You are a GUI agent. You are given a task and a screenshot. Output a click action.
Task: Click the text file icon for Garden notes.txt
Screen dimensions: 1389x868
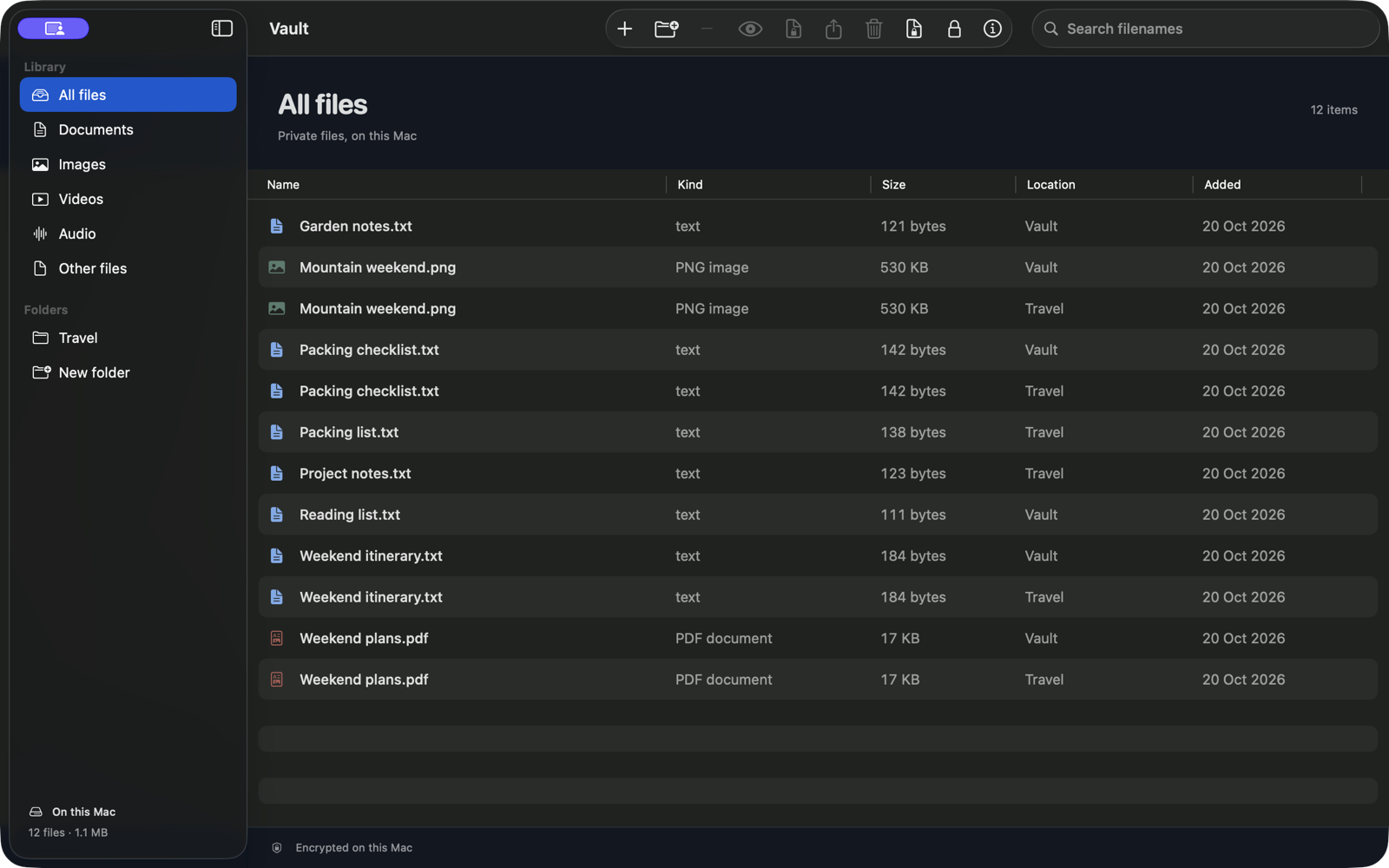(x=277, y=226)
